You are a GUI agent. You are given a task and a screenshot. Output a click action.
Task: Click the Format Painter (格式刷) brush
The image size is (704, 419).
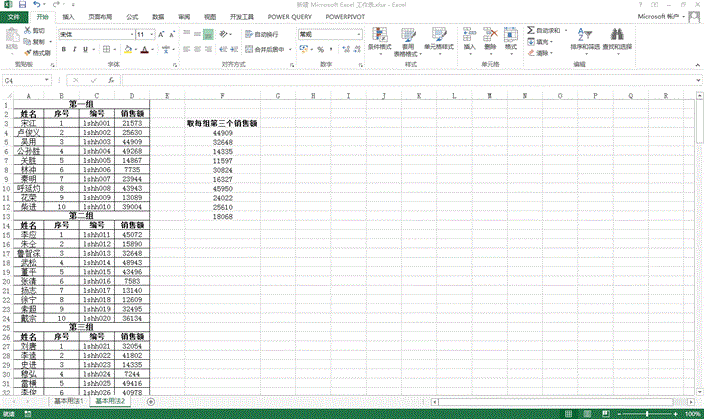[40, 52]
